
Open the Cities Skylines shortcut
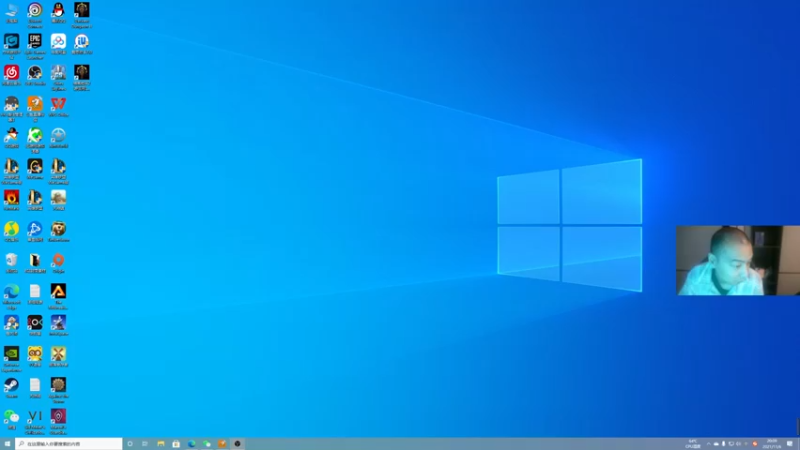point(58,78)
